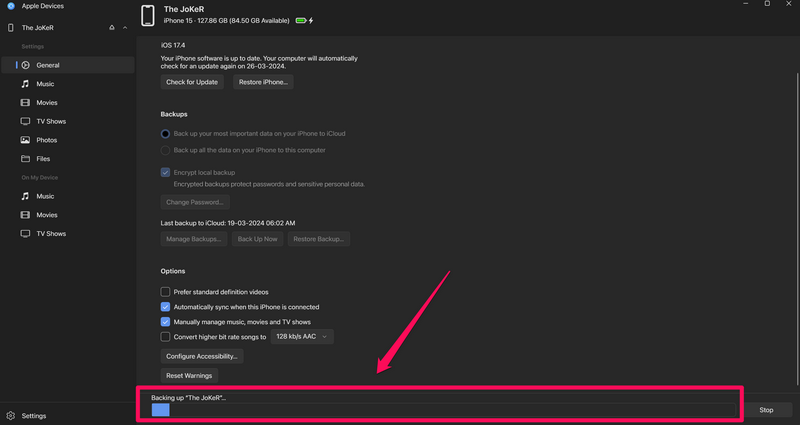Click the large iPhone device icon in header
800x425 pixels.
148,15
